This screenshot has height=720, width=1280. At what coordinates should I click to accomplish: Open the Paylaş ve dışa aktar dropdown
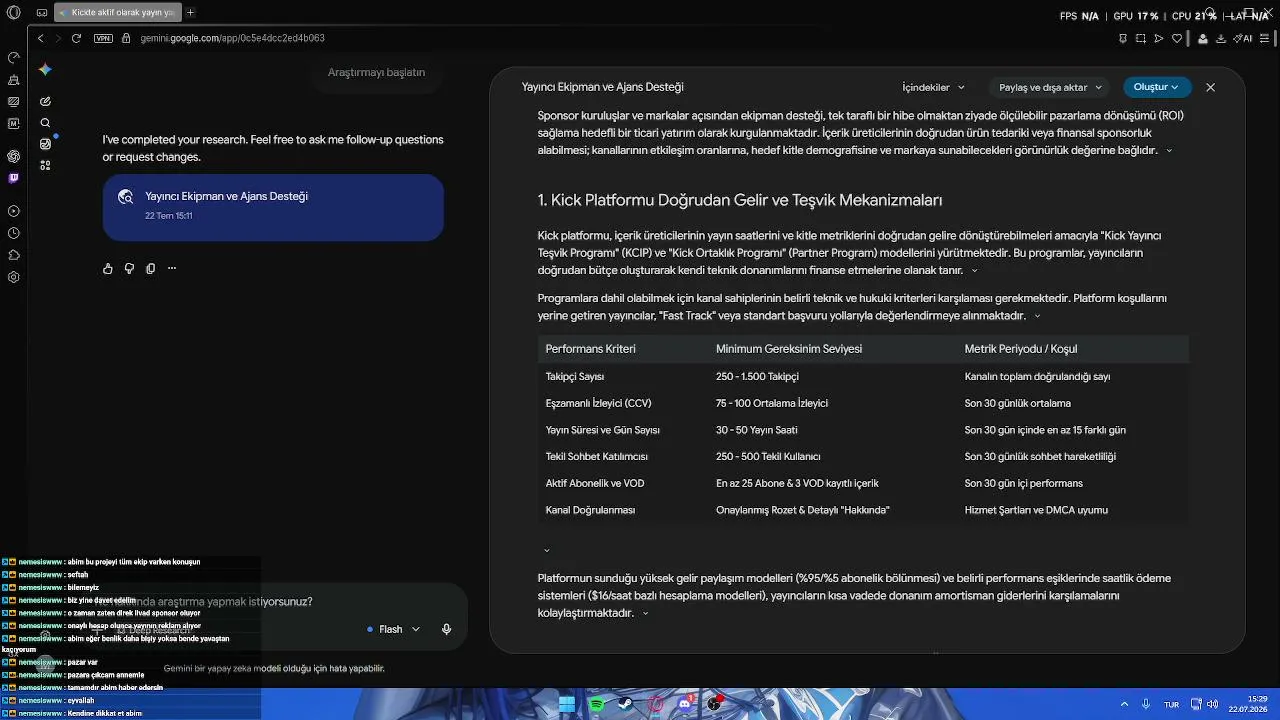pos(1050,87)
